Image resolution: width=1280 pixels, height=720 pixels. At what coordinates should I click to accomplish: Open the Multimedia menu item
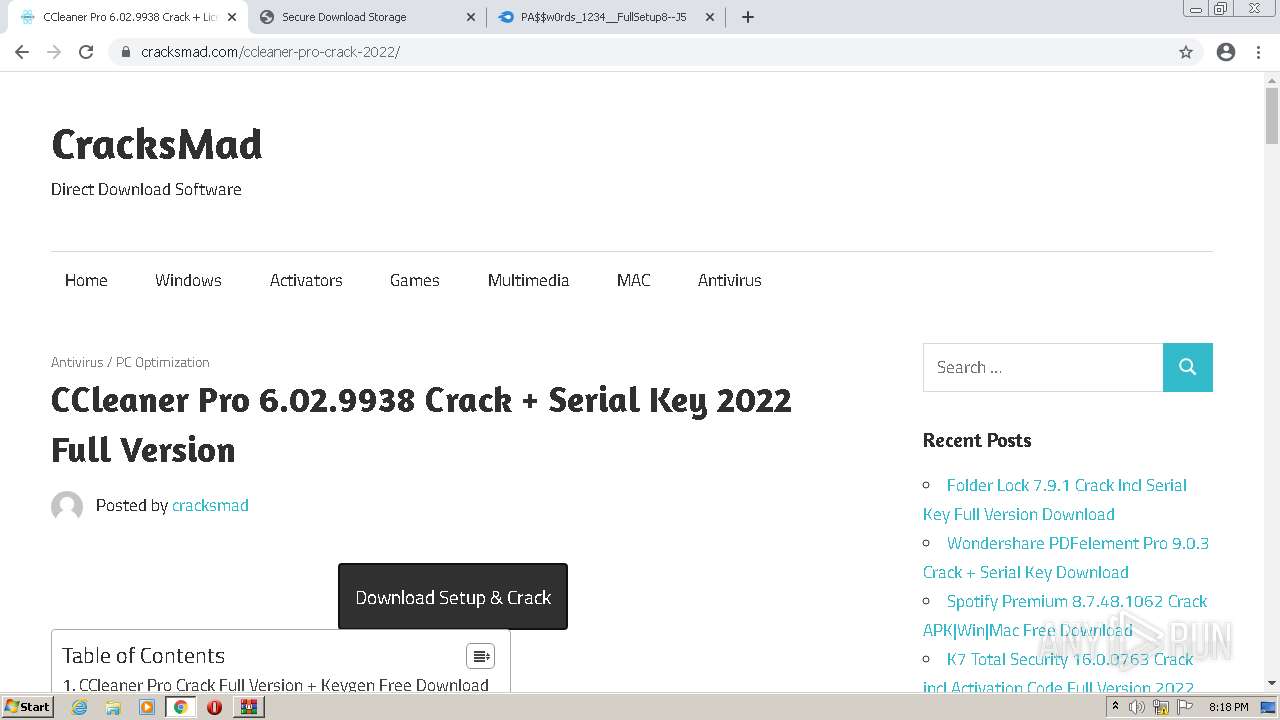pos(528,280)
